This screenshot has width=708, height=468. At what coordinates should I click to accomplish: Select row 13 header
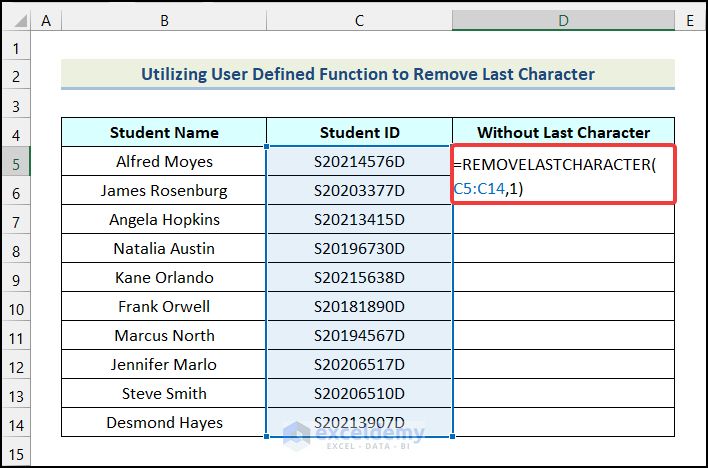[16, 393]
